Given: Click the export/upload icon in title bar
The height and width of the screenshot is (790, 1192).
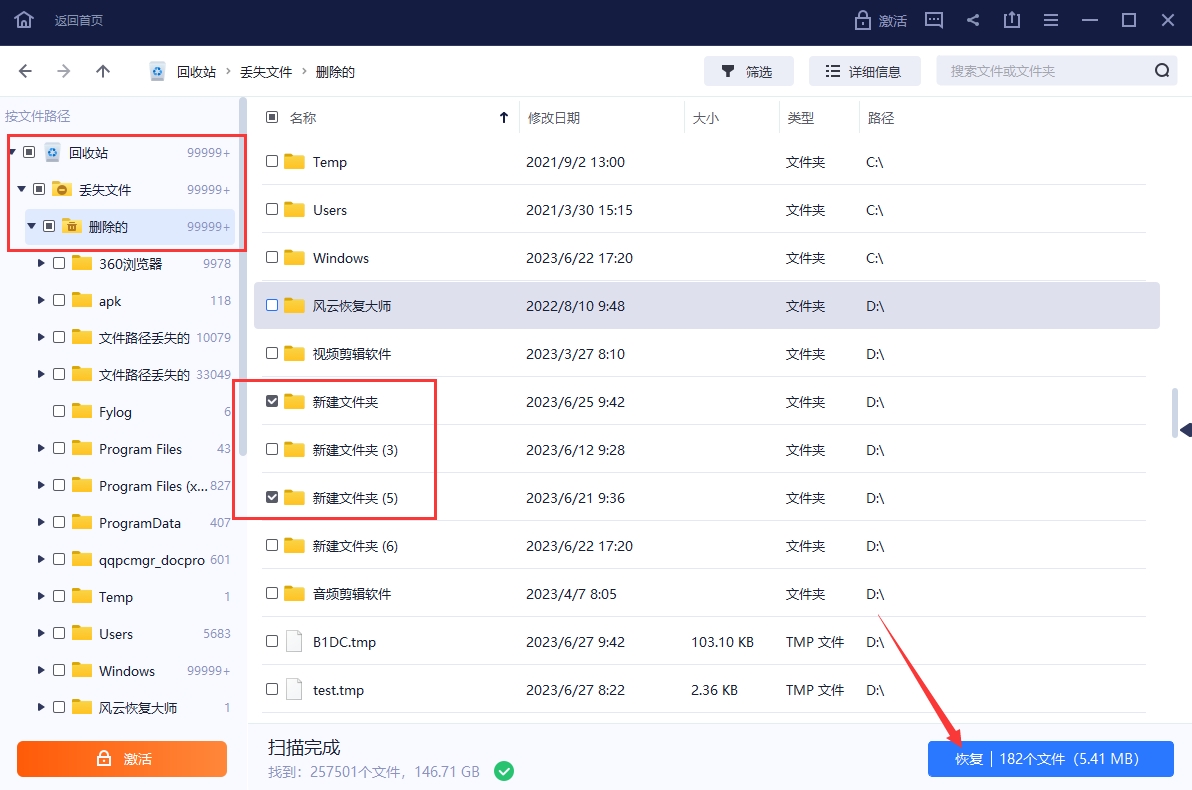Looking at the screenshot, I should click(x=1012, y=20).
